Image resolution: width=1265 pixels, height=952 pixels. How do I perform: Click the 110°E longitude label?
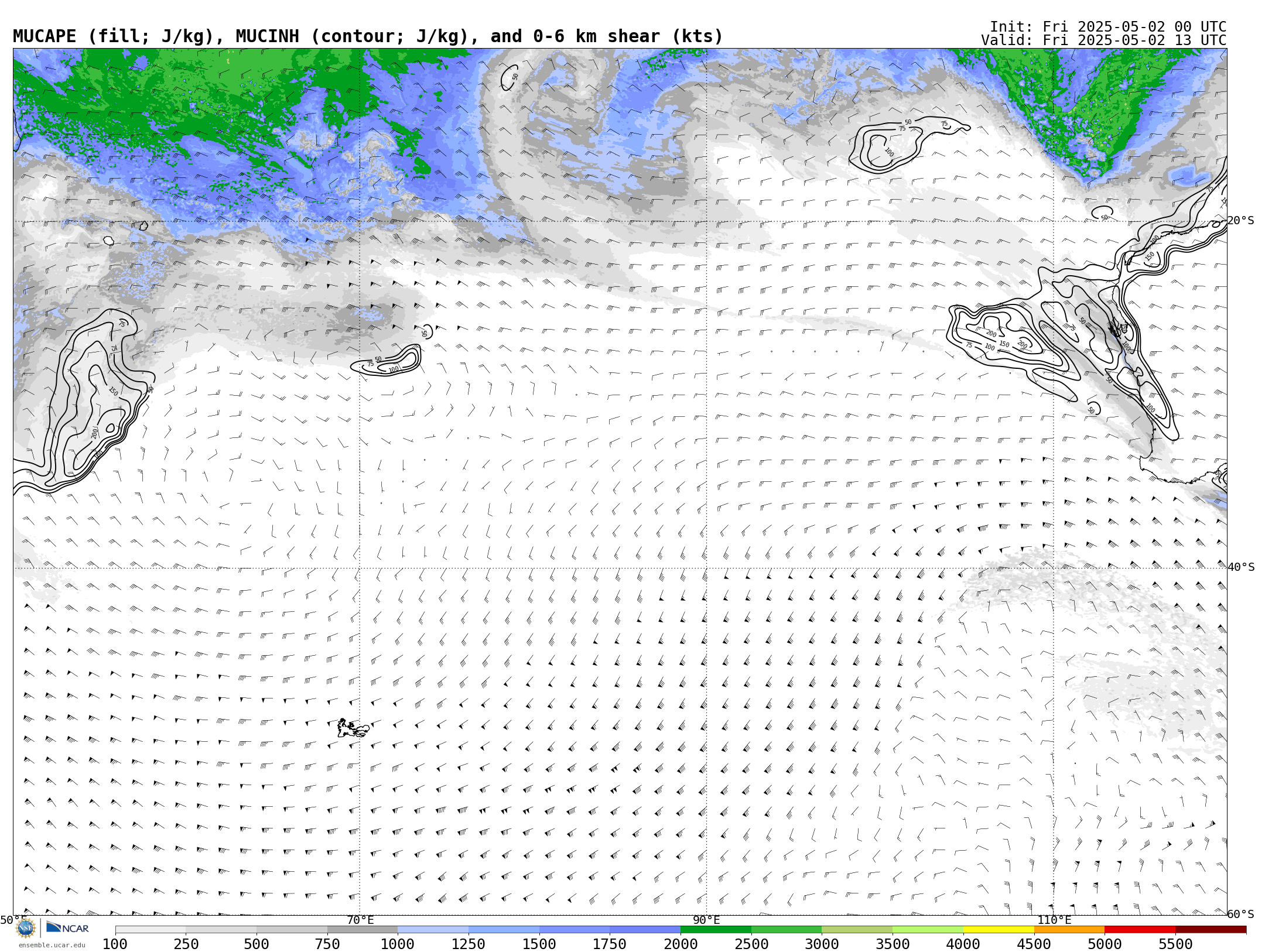coord(1054,920)
